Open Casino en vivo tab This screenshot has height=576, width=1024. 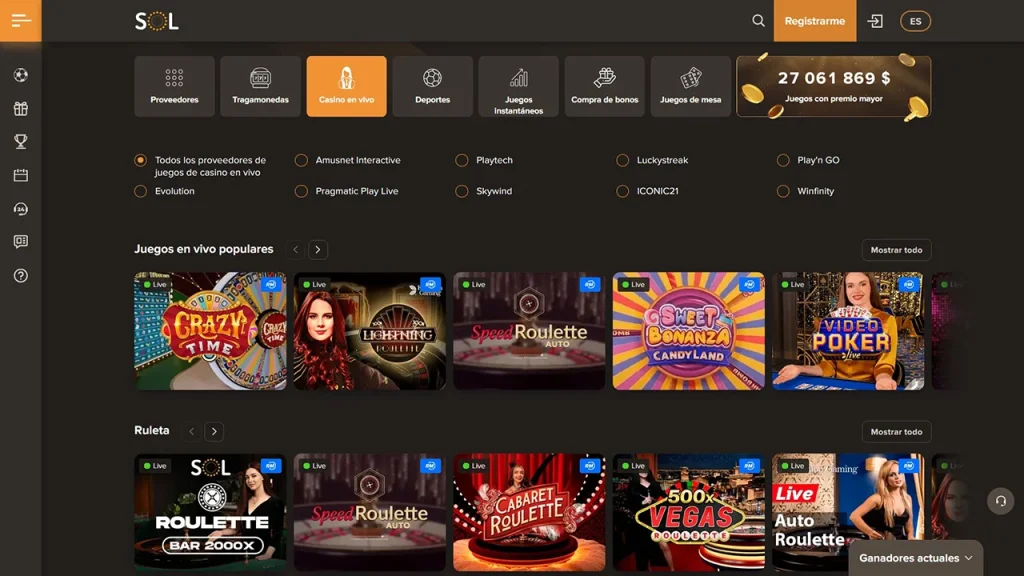point(347,86)
